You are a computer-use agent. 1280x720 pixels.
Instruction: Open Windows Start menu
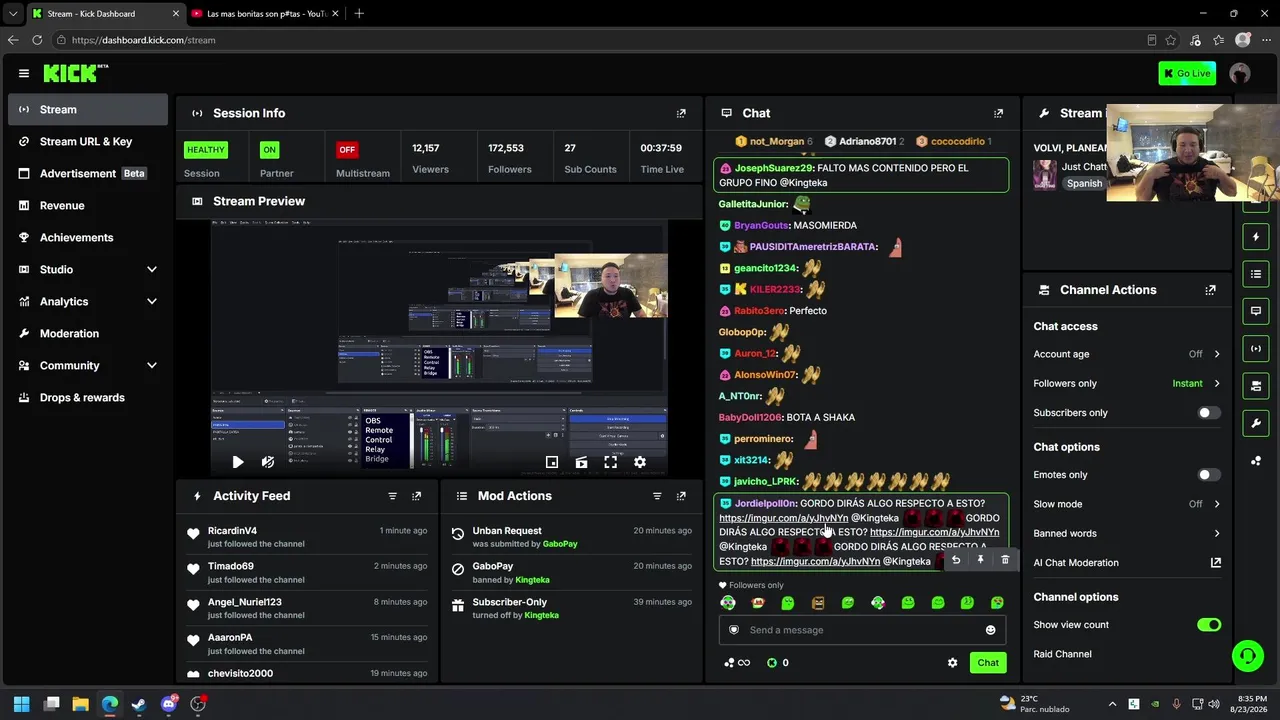coord(22,704)
